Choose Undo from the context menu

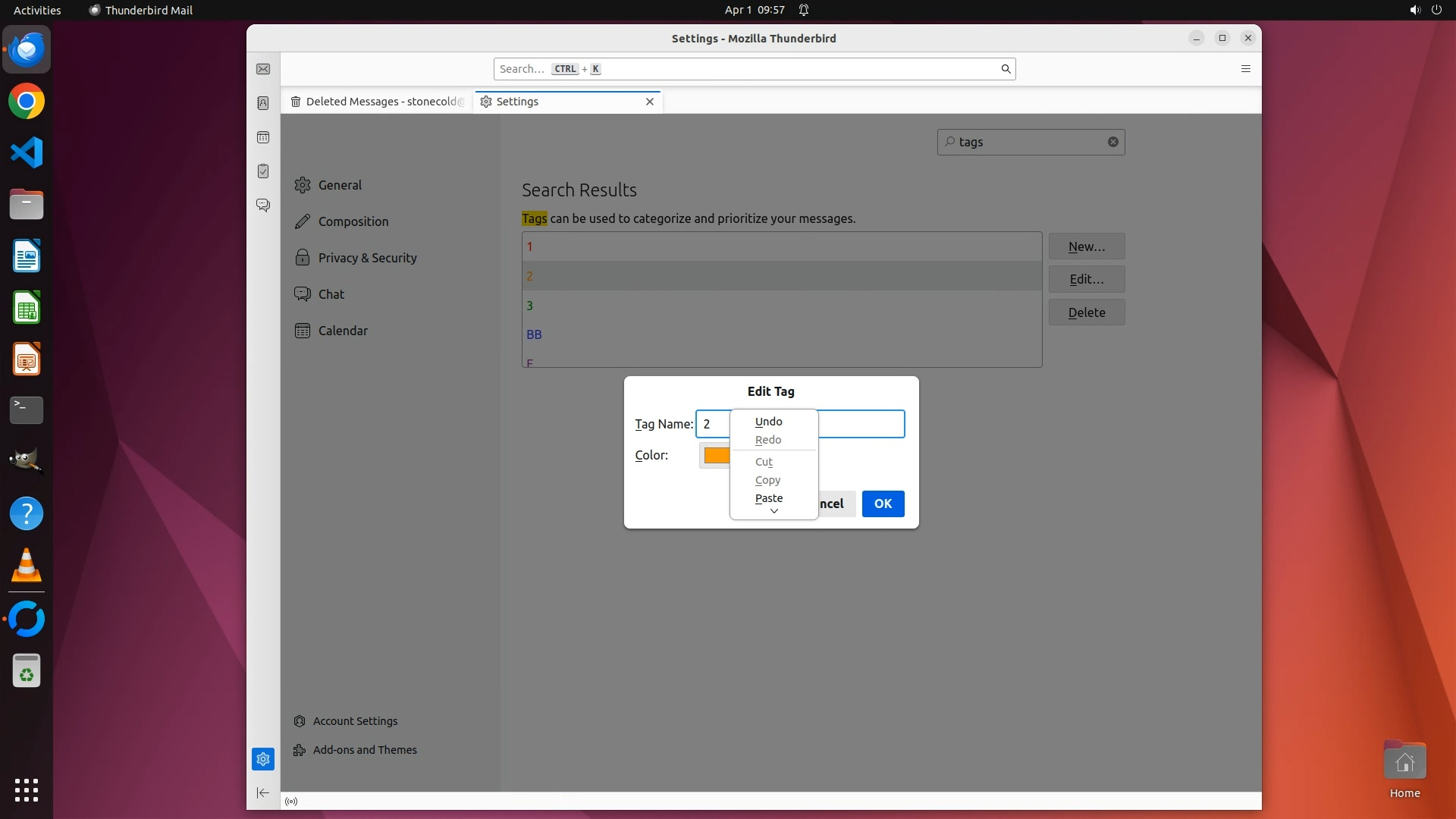click(x=768, y=422)
